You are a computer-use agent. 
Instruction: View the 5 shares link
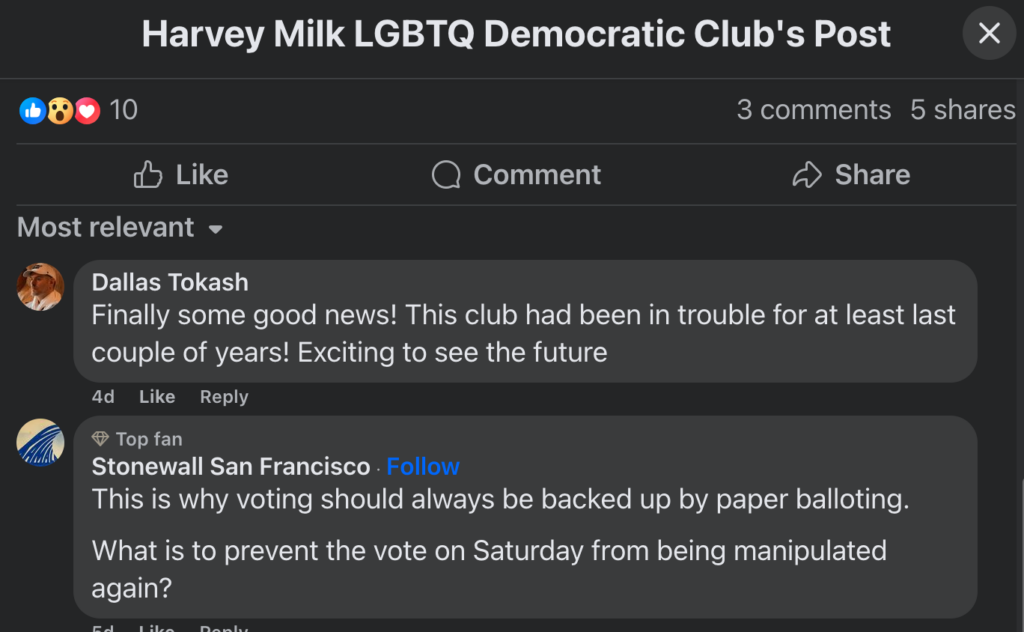[963, 110]
